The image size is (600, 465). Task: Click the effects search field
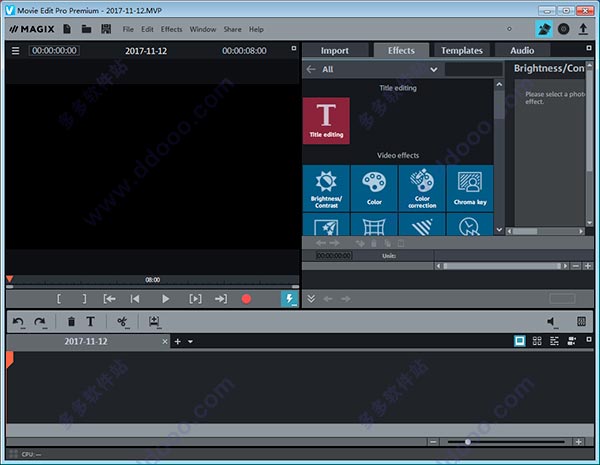474,69
